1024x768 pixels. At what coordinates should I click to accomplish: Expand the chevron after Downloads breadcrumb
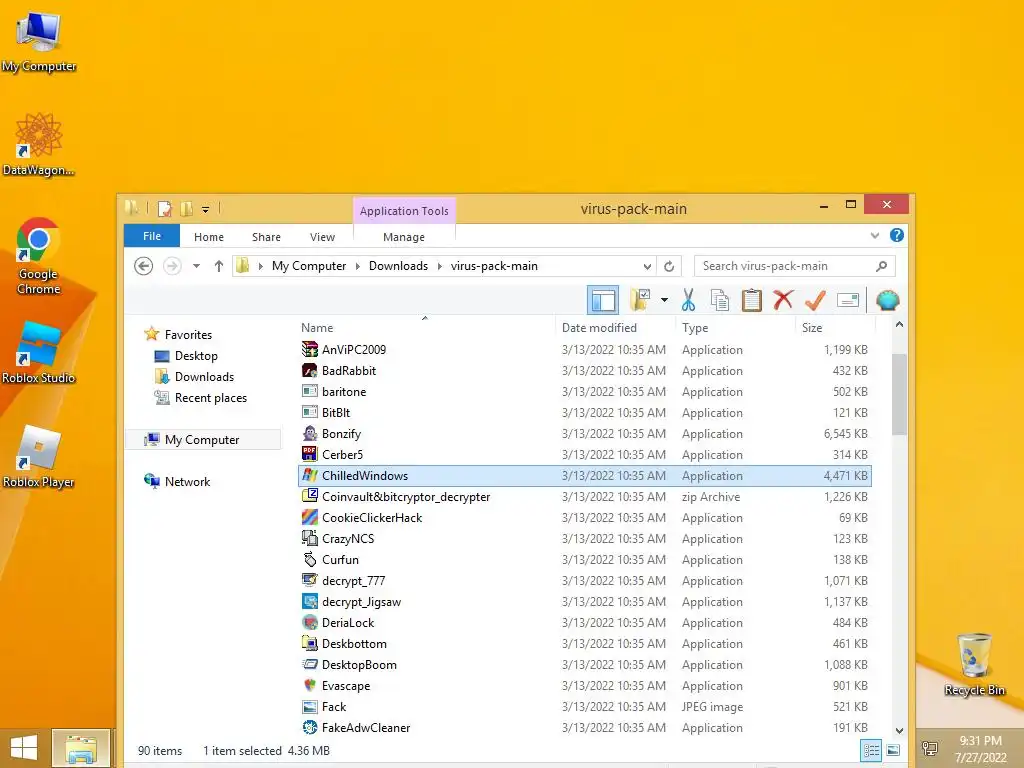440,266
